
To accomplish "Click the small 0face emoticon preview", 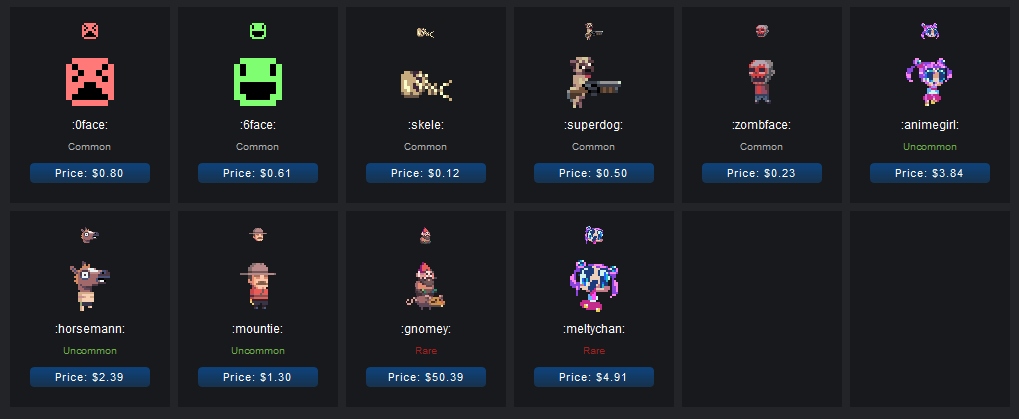I will click(x=90, y=31).
